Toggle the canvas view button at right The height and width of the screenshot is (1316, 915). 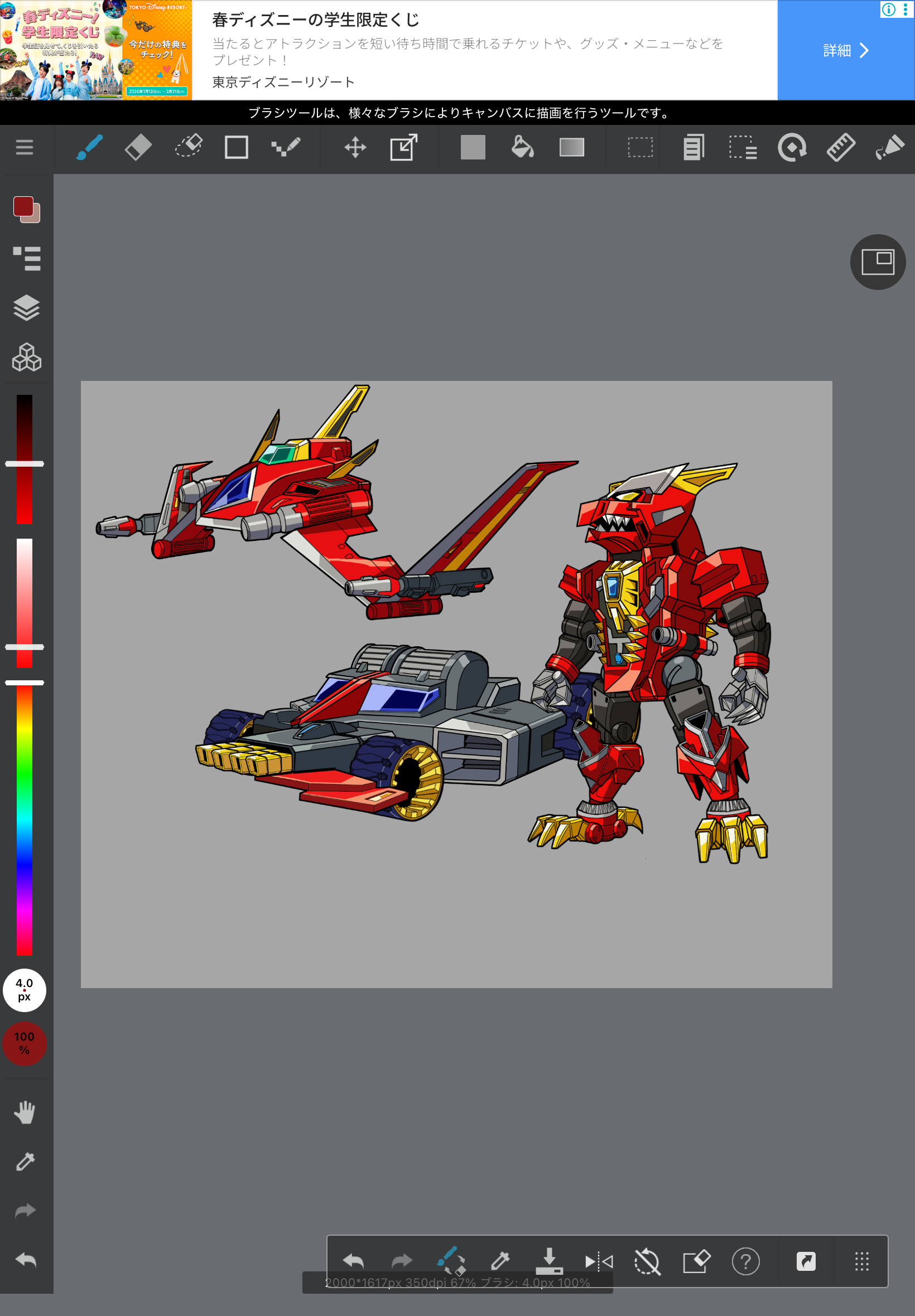(x=877, y=263)
